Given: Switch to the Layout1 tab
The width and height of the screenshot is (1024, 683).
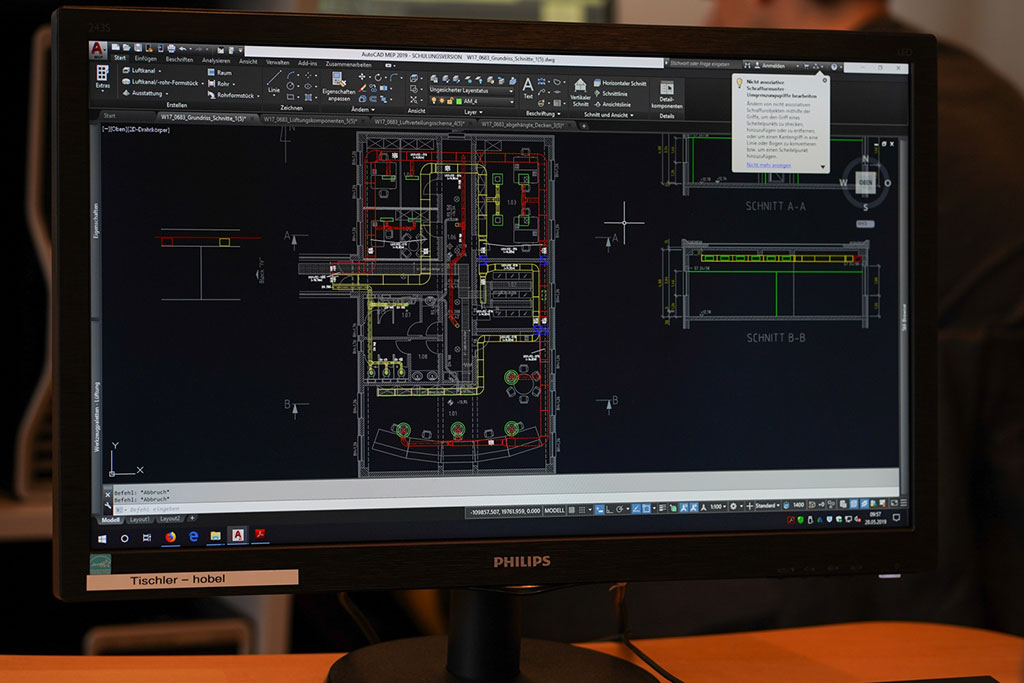Looking at the screenshot, I should coord(140,519).
